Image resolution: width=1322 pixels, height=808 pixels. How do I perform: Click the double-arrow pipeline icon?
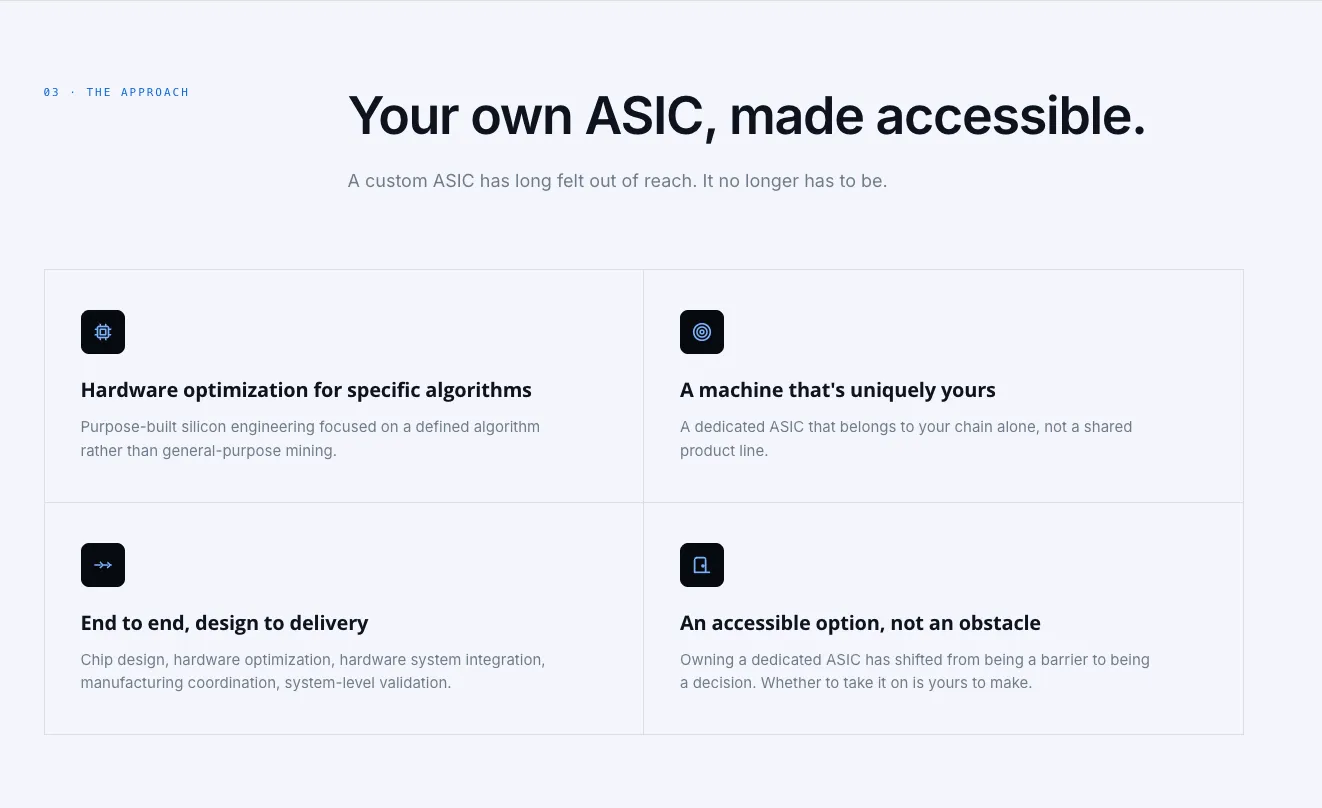(x=103, y=565)
